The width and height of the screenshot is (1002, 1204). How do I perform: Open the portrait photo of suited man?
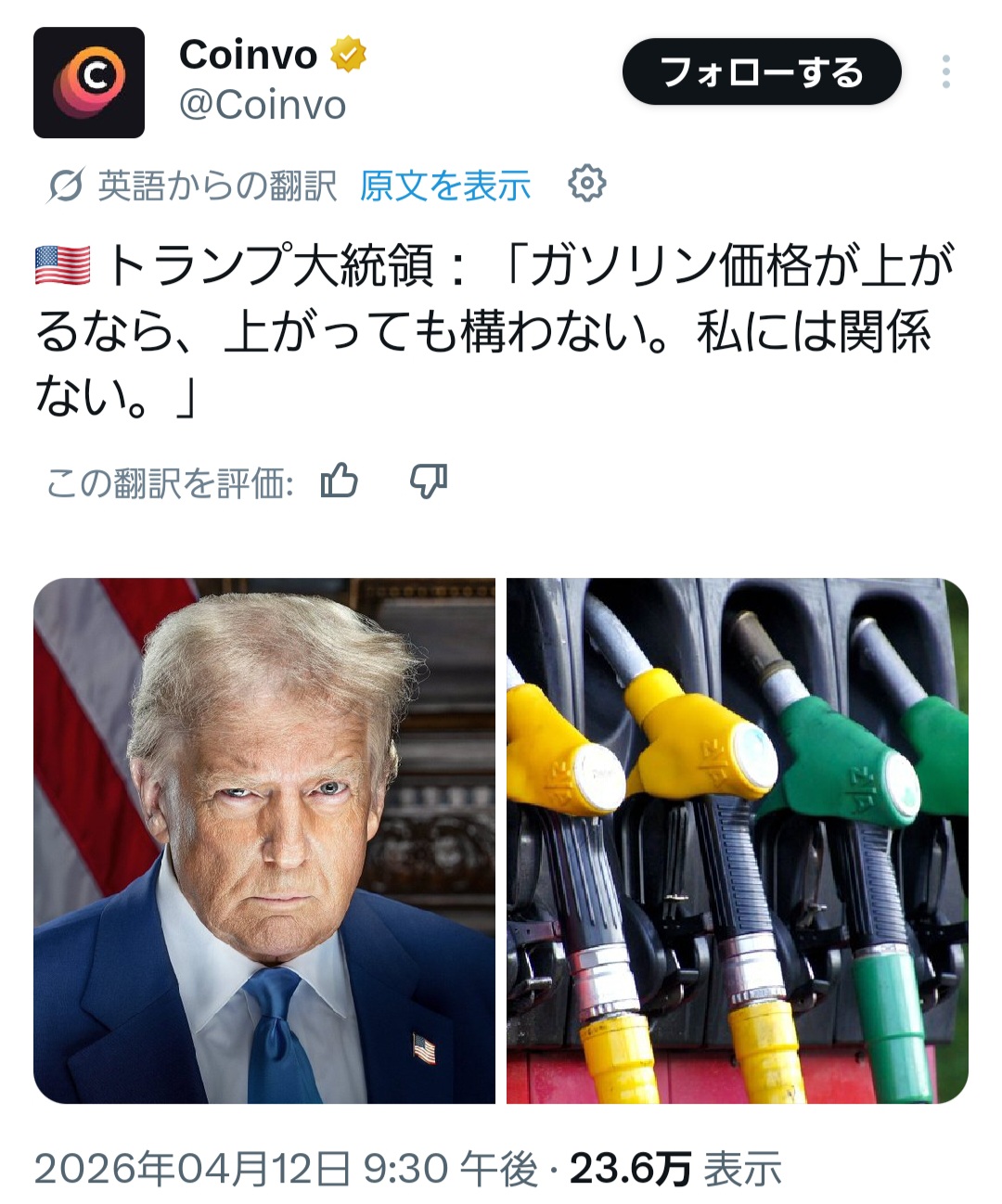pos(264,840)
